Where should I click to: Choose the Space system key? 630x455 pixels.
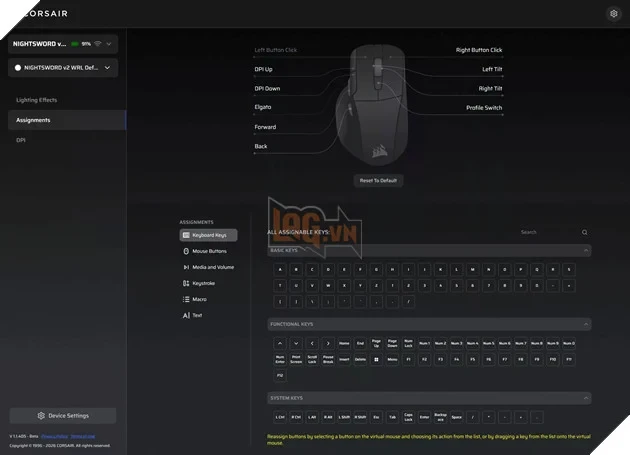click(x=457, y=418)
